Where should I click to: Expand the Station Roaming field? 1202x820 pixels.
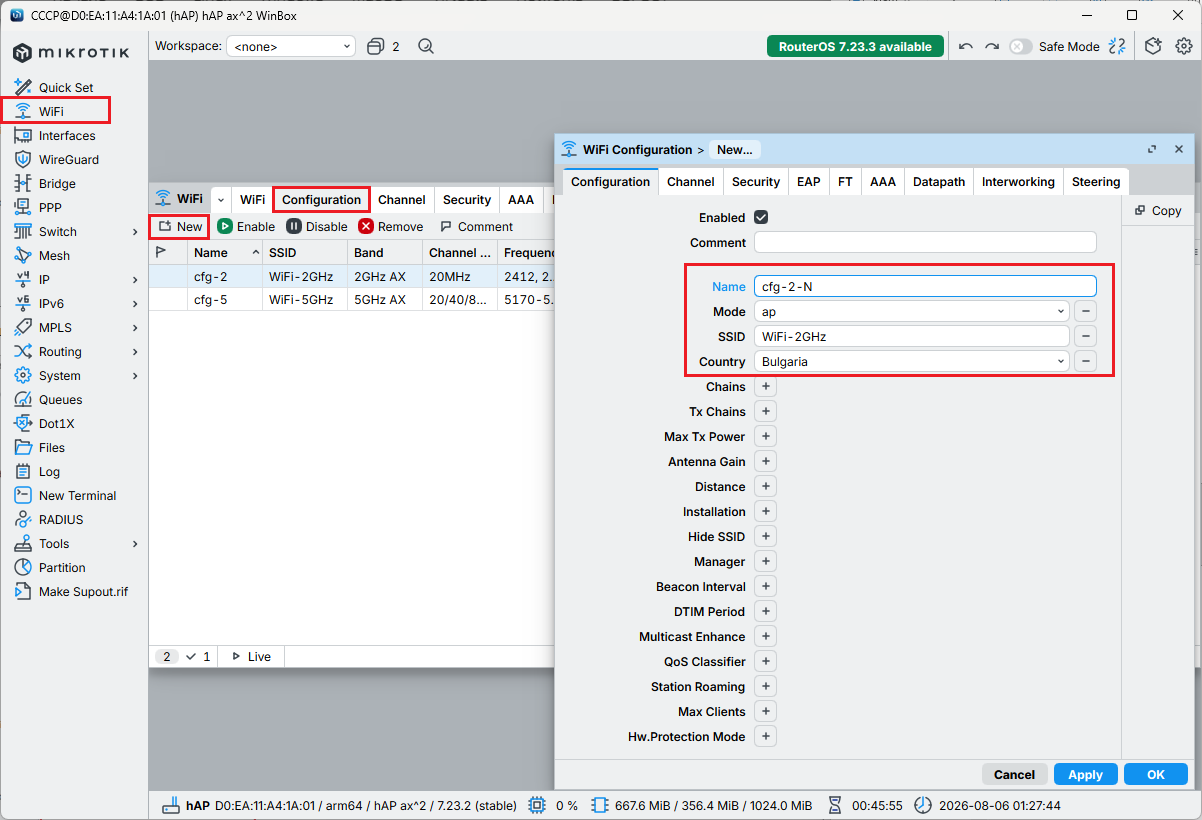tap(765, 687)
